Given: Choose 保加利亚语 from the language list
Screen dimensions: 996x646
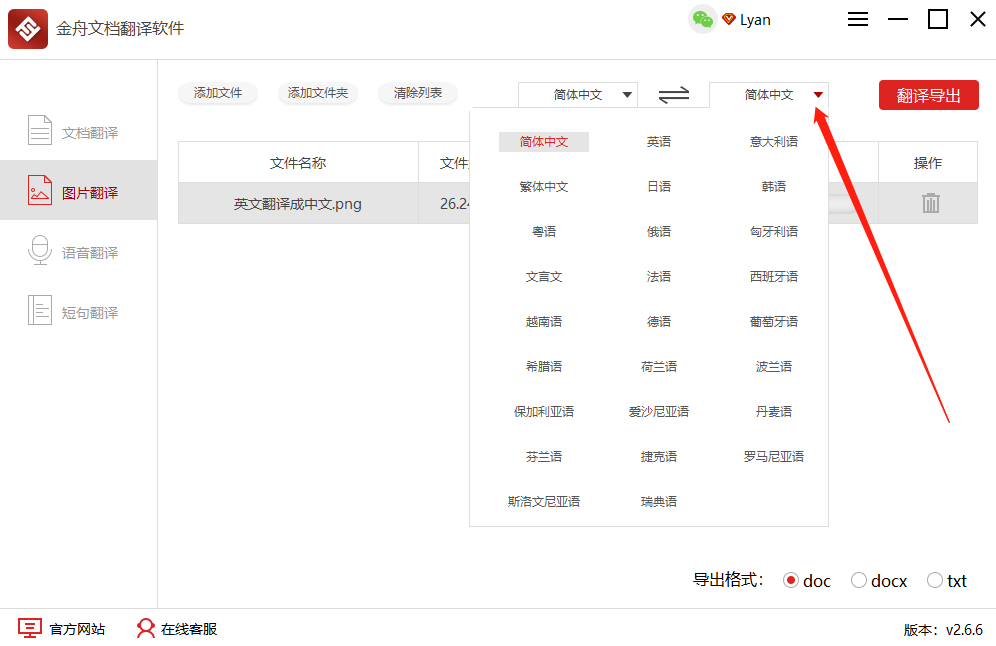Looking at the screenshot, I should tap(544, 412).
